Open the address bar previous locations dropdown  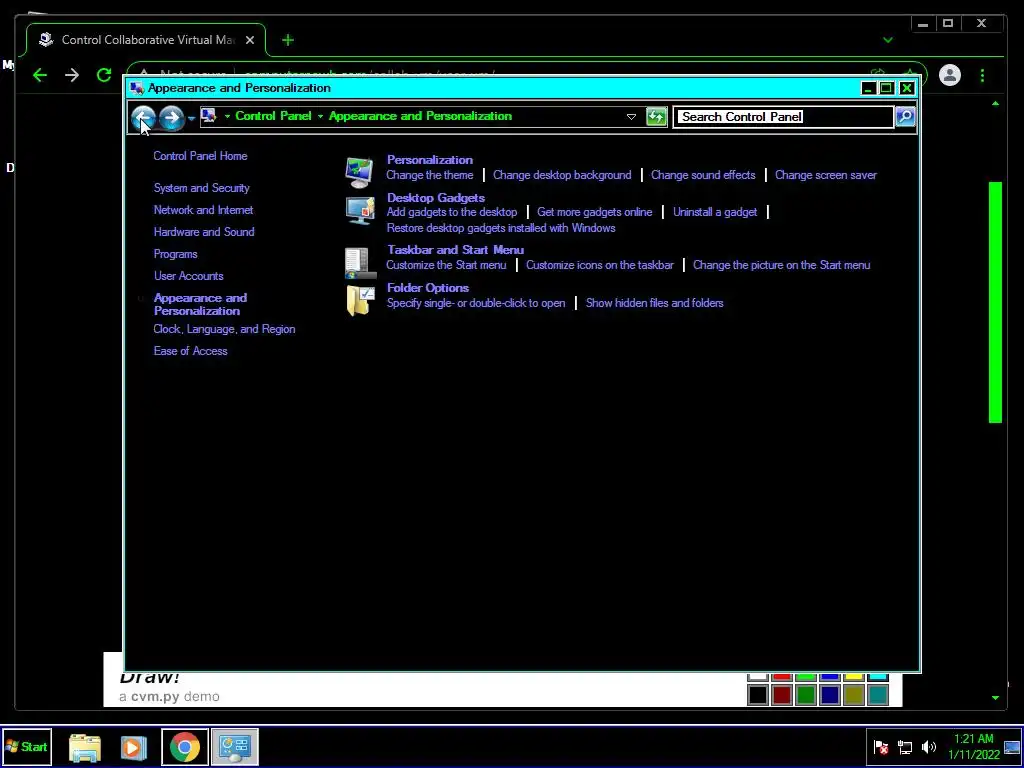tap(631, 117)
